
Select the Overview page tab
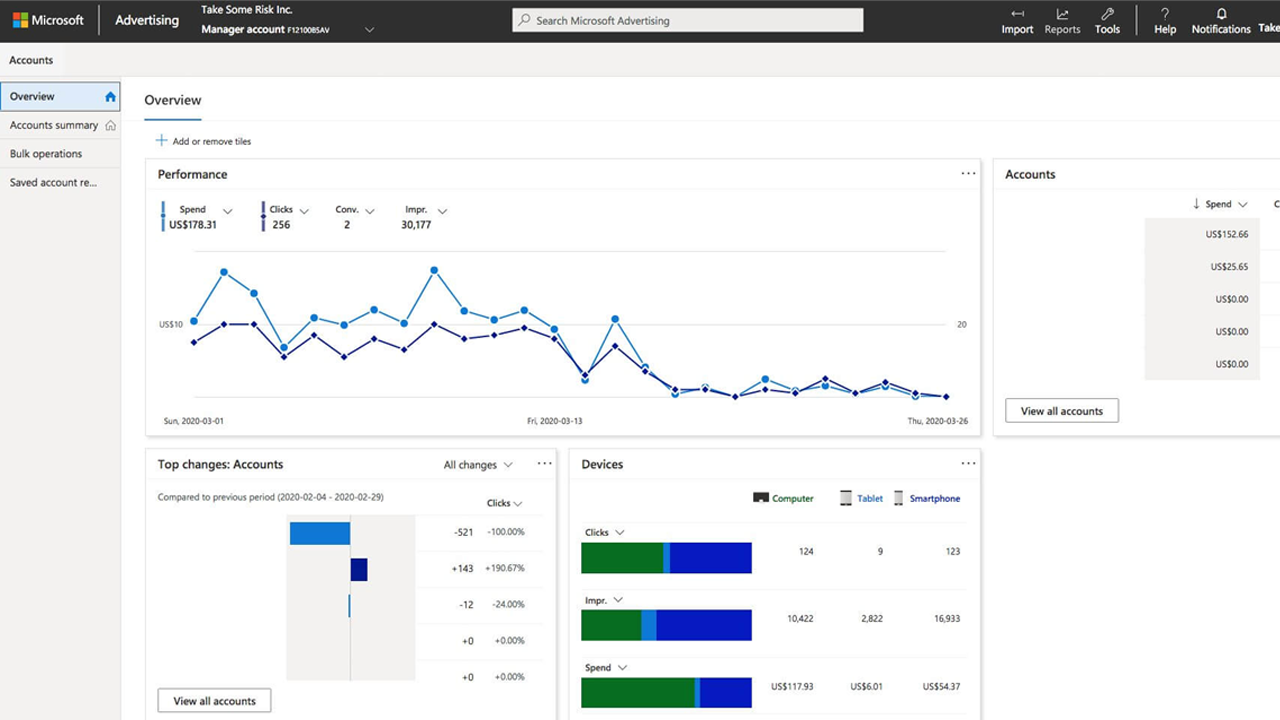(x=173, y=101)
